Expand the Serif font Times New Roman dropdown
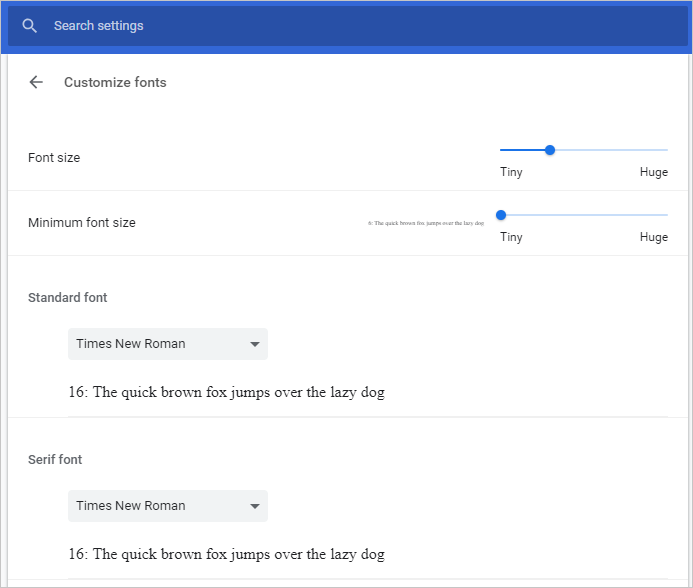693x588 pixels. click(168, 506)
